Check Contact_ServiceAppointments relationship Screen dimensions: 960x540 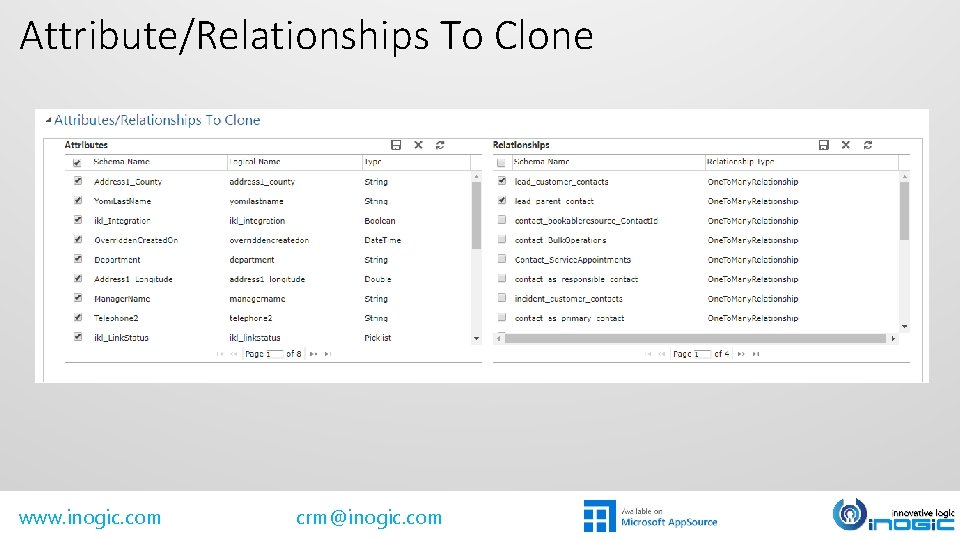[x=502, y=259]
